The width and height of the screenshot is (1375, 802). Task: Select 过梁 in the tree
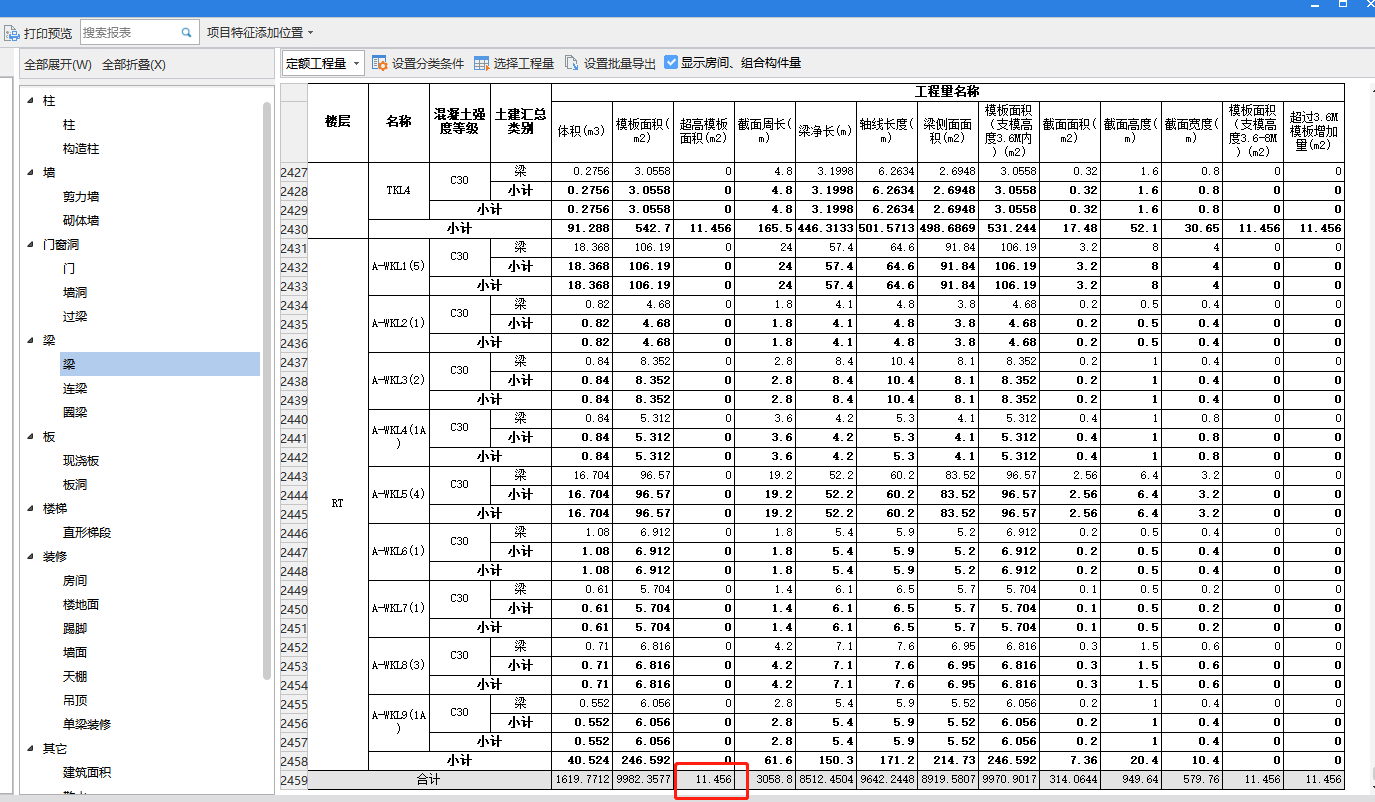pyautogui.click(x=75, y=317)
